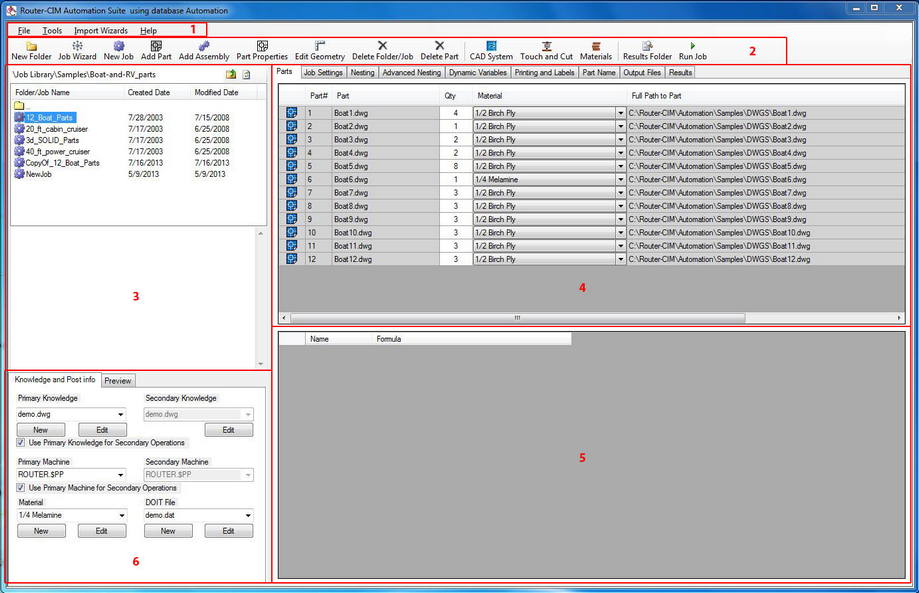Open Import Wizards menu
The height and width of the screenshot is (593, 919).
(x=101, y=30)
